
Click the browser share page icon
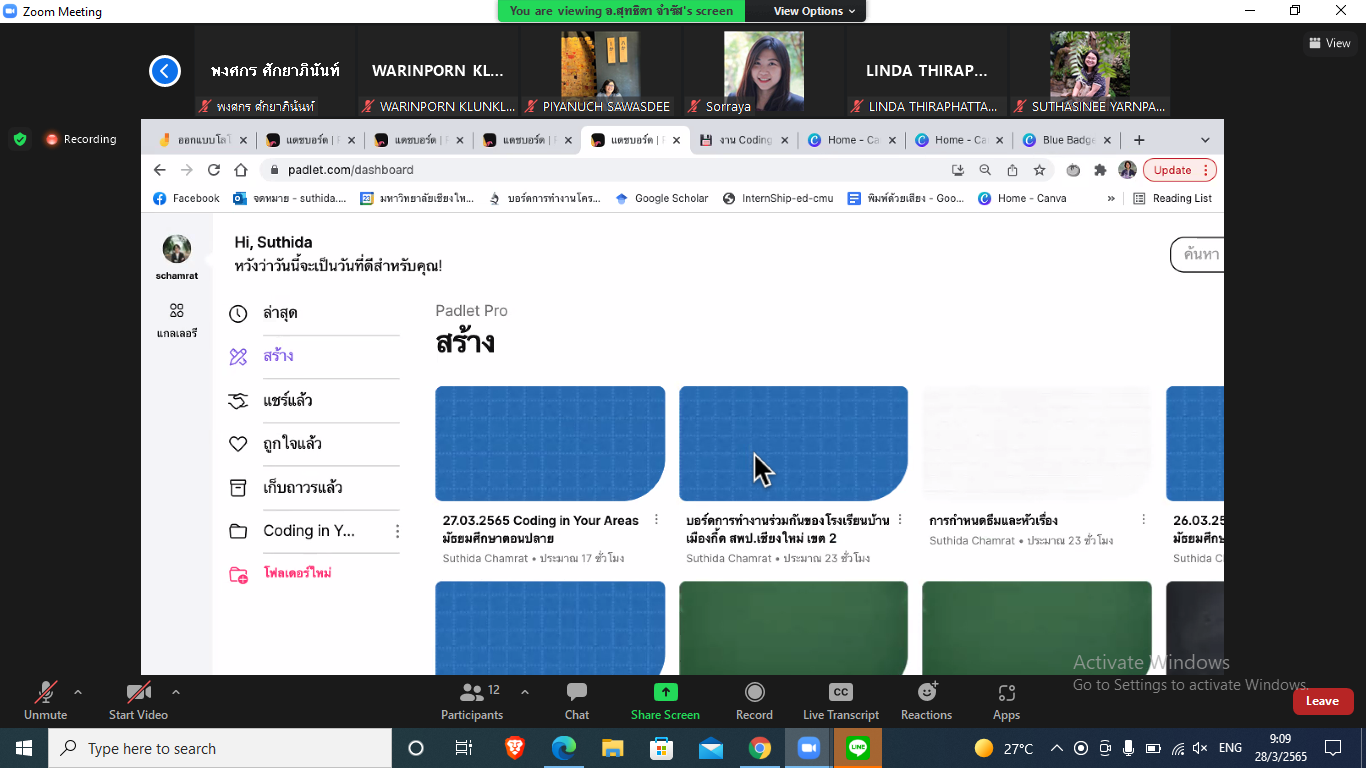pos(1012,170)
